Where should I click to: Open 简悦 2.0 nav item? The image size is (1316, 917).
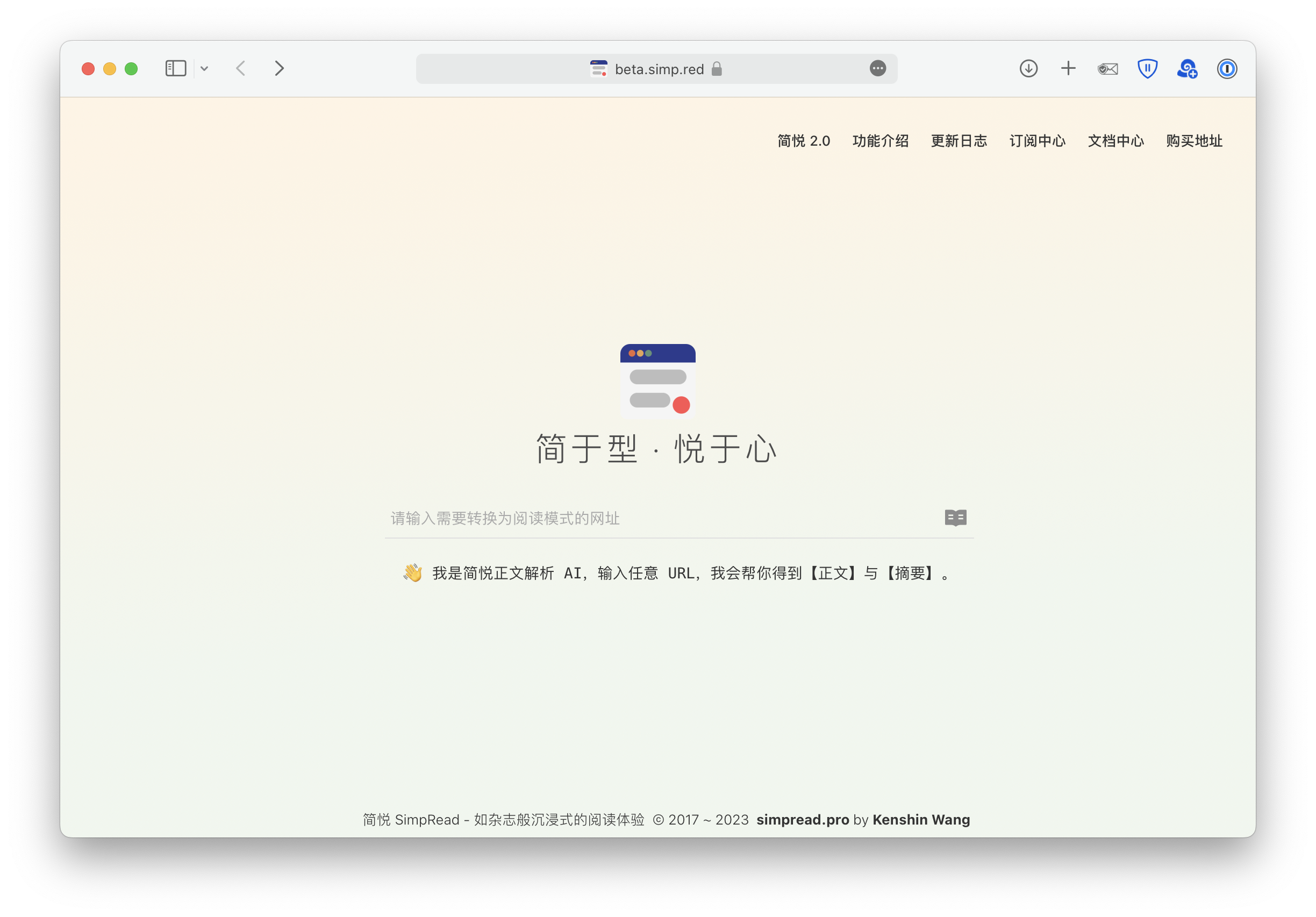(x=804, y=141)
